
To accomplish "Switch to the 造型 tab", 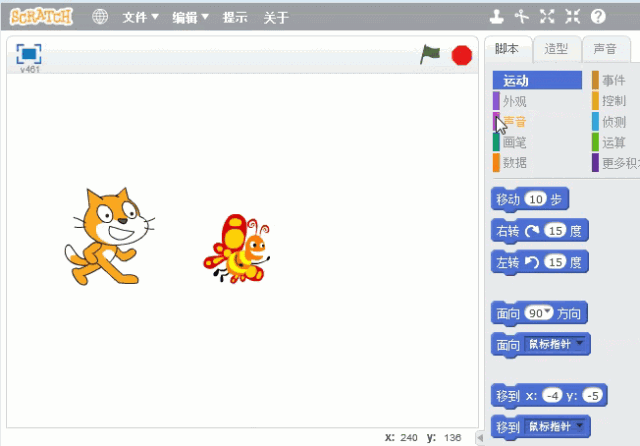I will tap(556, 49).
